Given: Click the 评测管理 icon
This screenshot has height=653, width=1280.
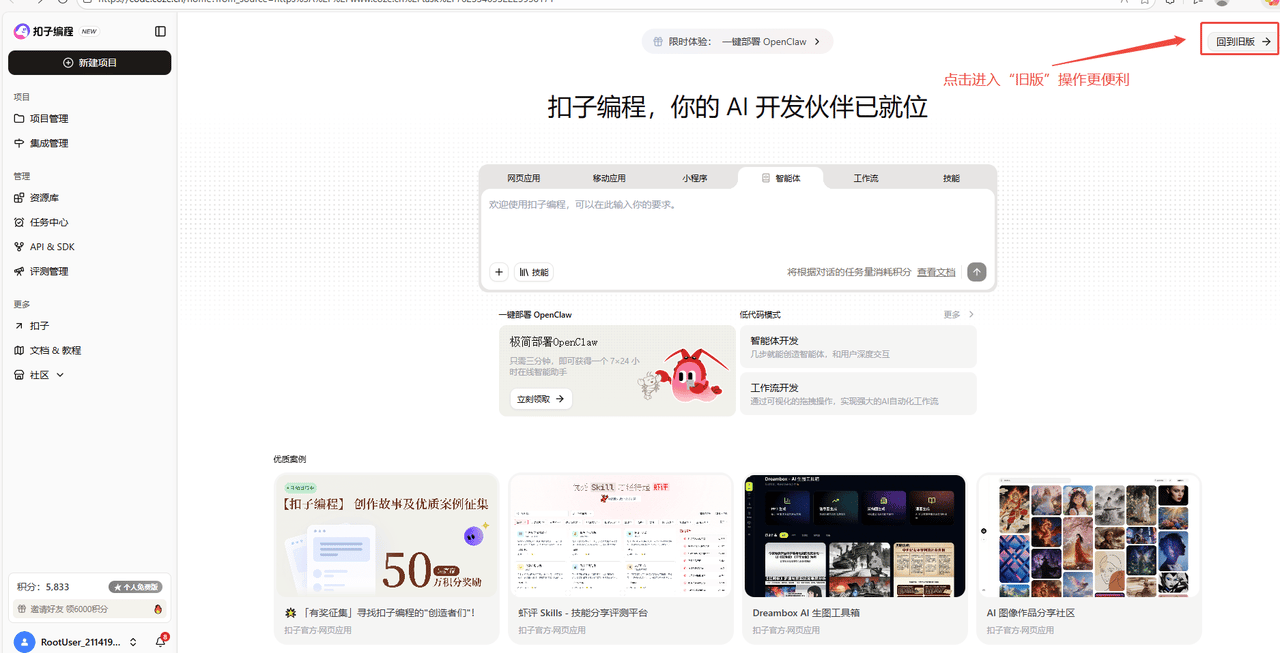Looking at the screenshot, I should [x=20, y=271].
